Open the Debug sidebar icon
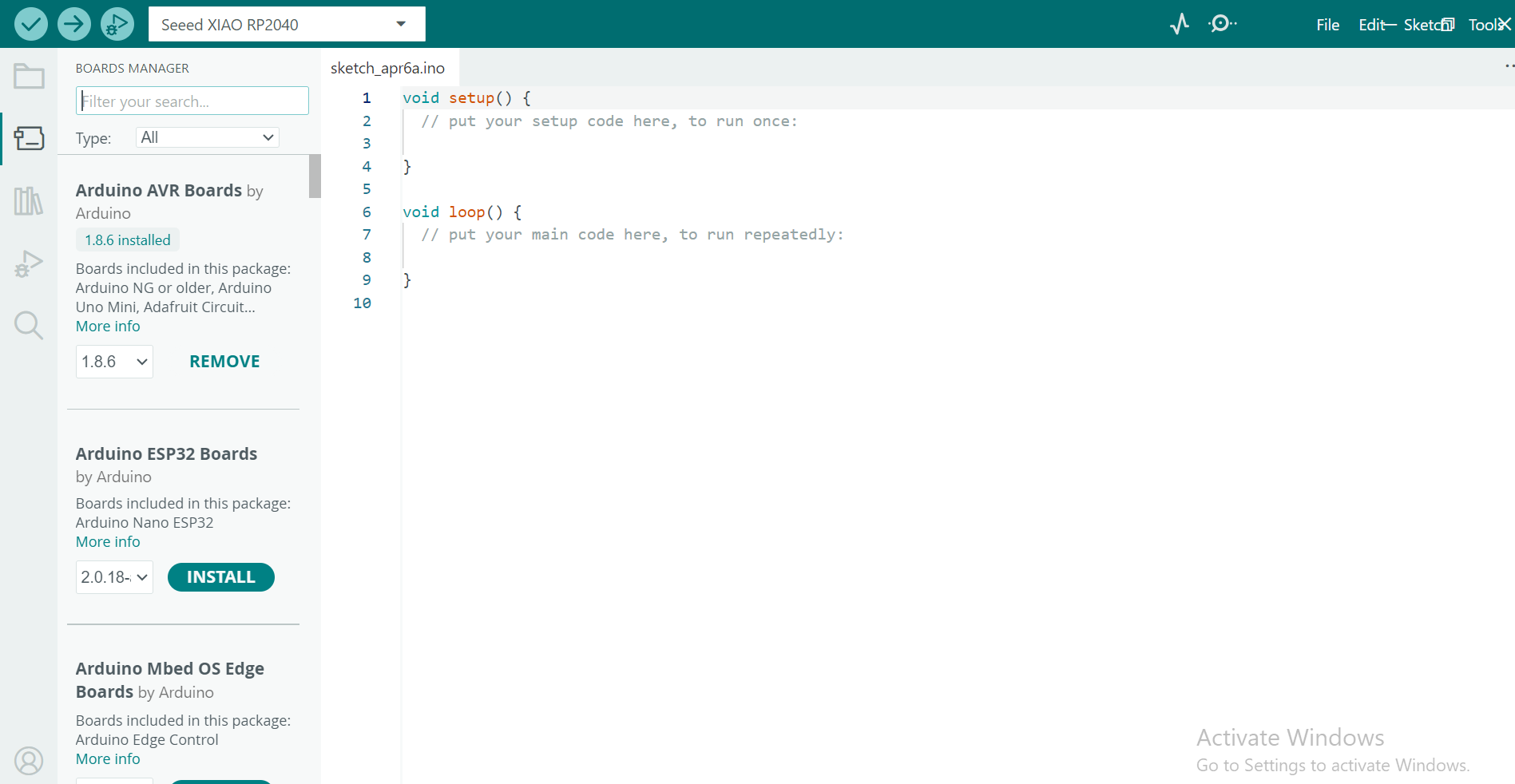Screen dimensions: 1515x784 point(29,263)
